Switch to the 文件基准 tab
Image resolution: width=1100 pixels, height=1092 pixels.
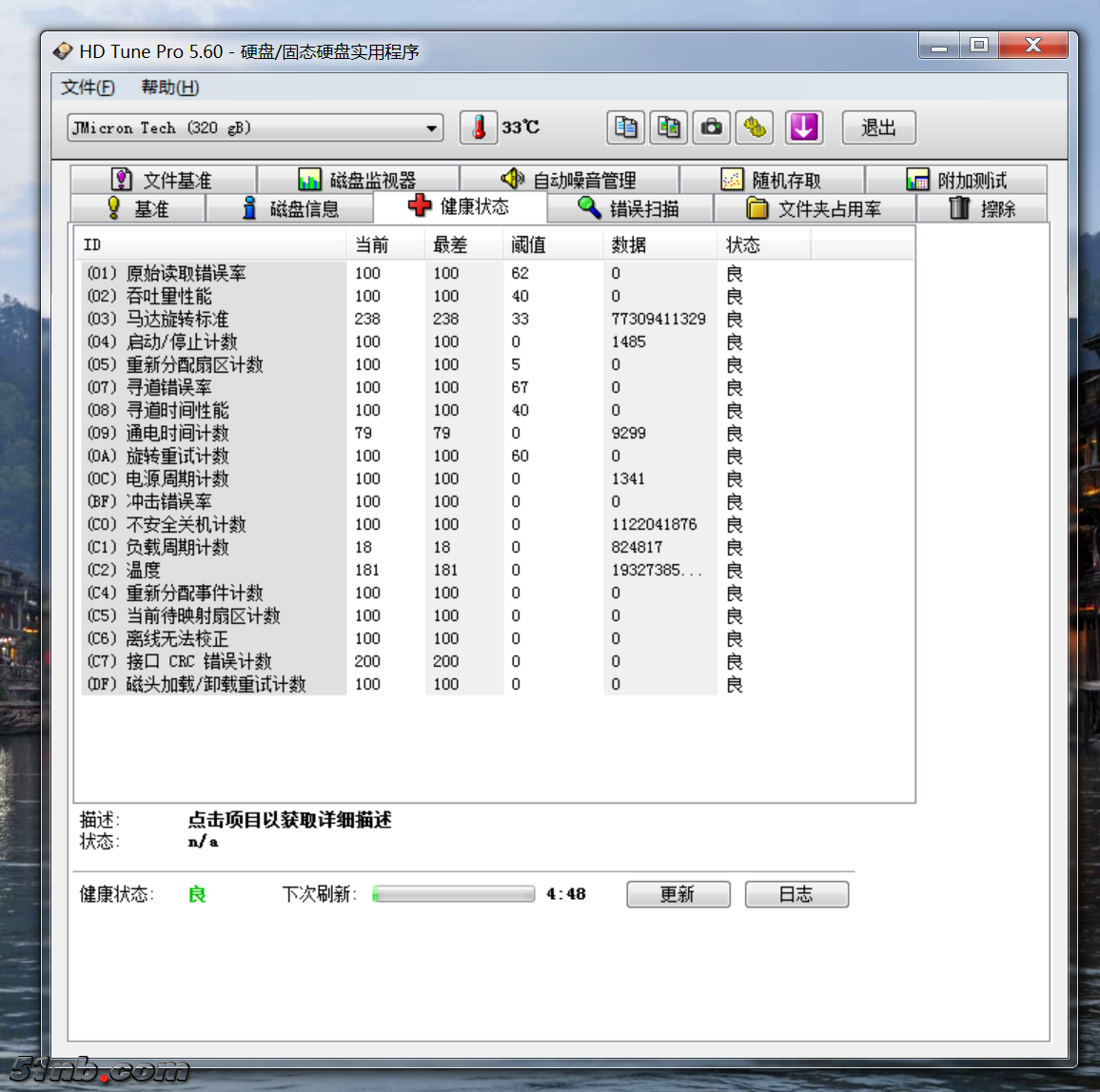pos(163,180)
